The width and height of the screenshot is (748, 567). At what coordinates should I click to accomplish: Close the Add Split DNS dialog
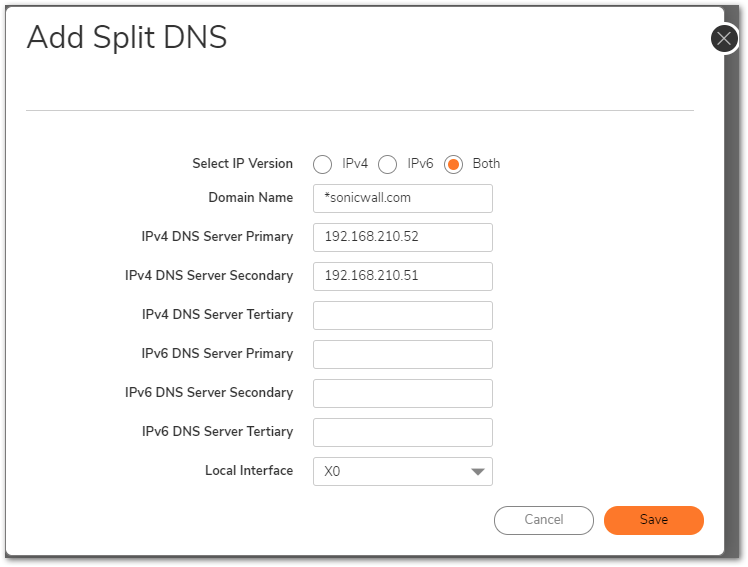[x=724, y=39]
